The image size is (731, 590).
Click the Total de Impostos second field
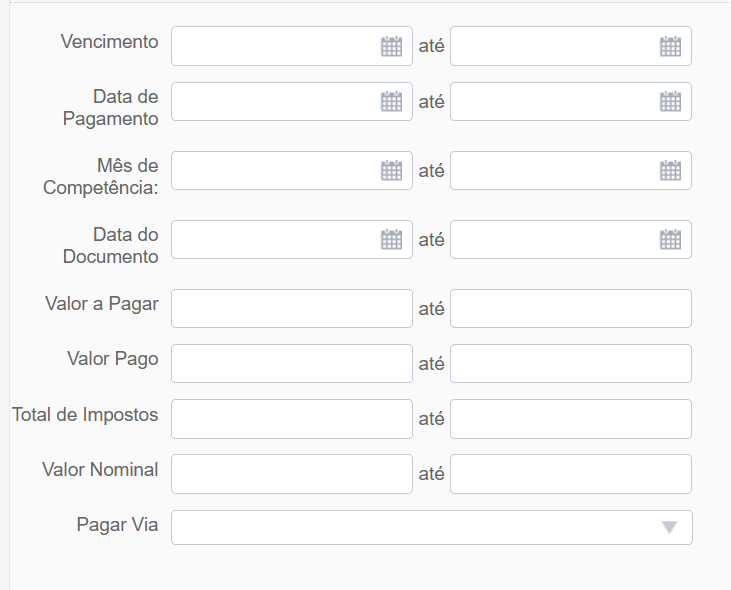(x=571, y=419)
